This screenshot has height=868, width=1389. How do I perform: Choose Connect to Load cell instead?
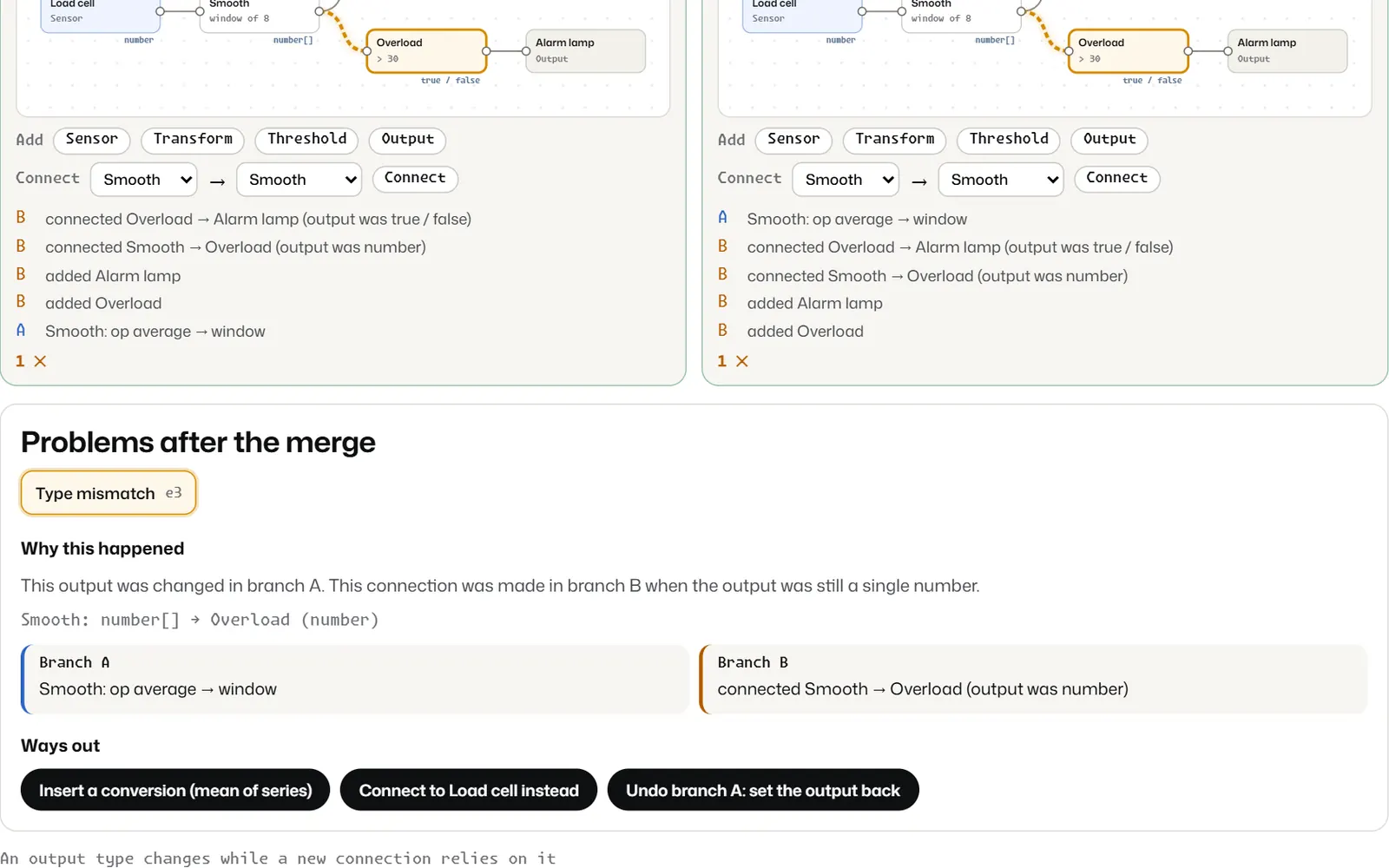pos(469,790)
